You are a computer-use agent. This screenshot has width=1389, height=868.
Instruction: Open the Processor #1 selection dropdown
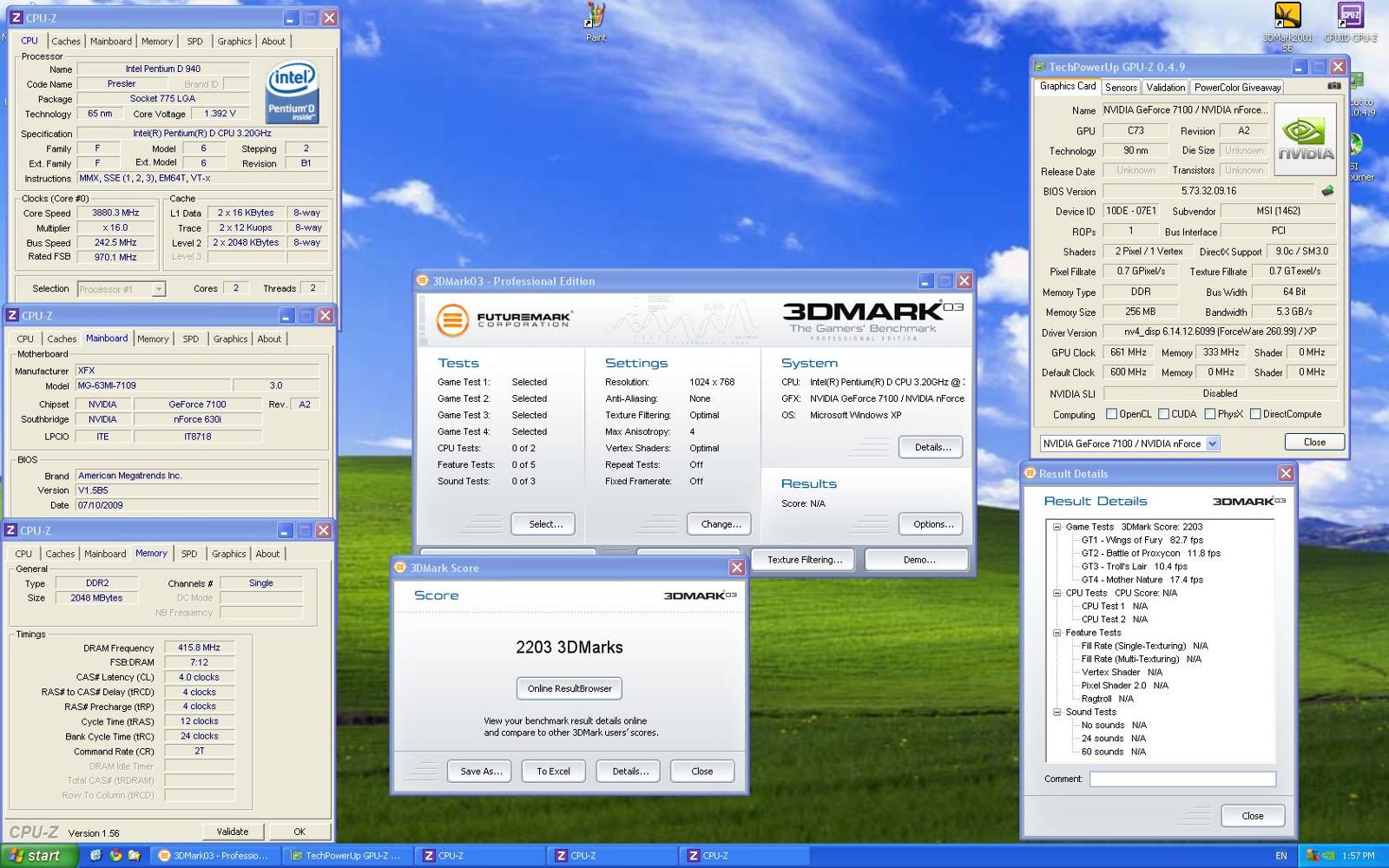pos(158,289)
